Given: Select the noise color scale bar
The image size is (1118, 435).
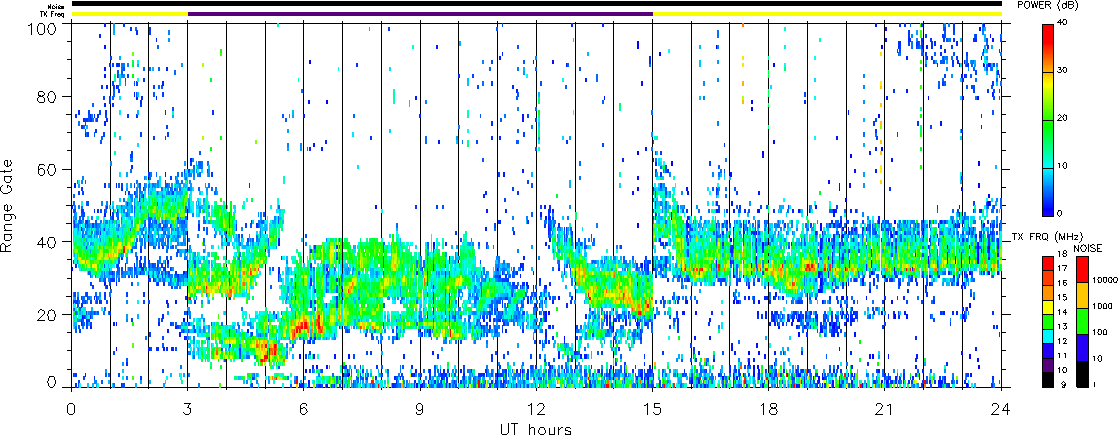Looking at the screenshot, I should click(x=1081, y=321).
